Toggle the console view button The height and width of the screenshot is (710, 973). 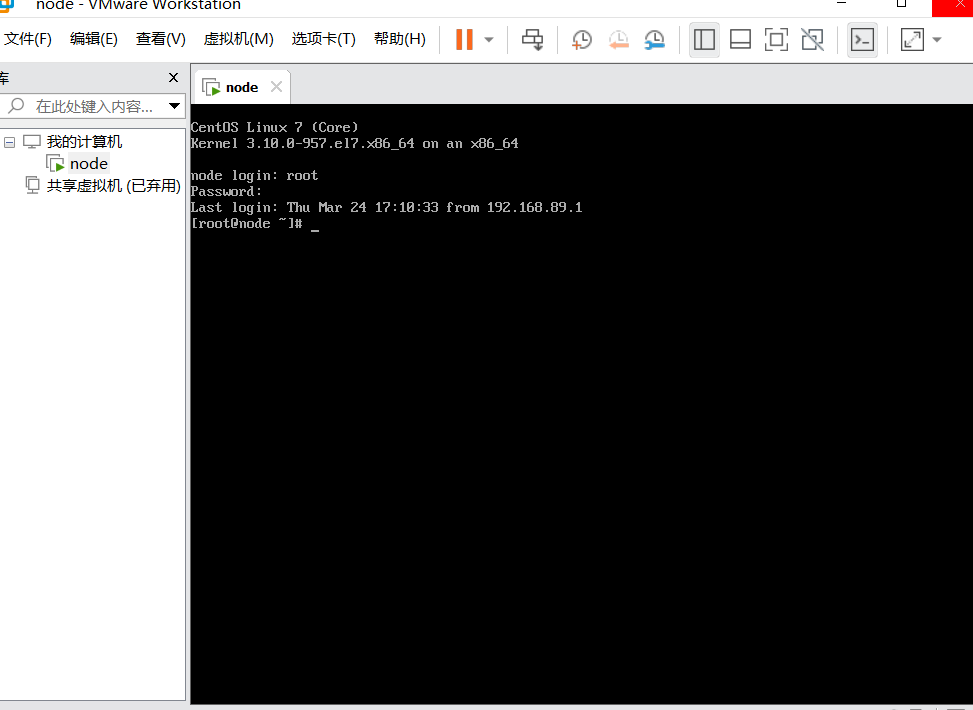click(x=863, y=40)
